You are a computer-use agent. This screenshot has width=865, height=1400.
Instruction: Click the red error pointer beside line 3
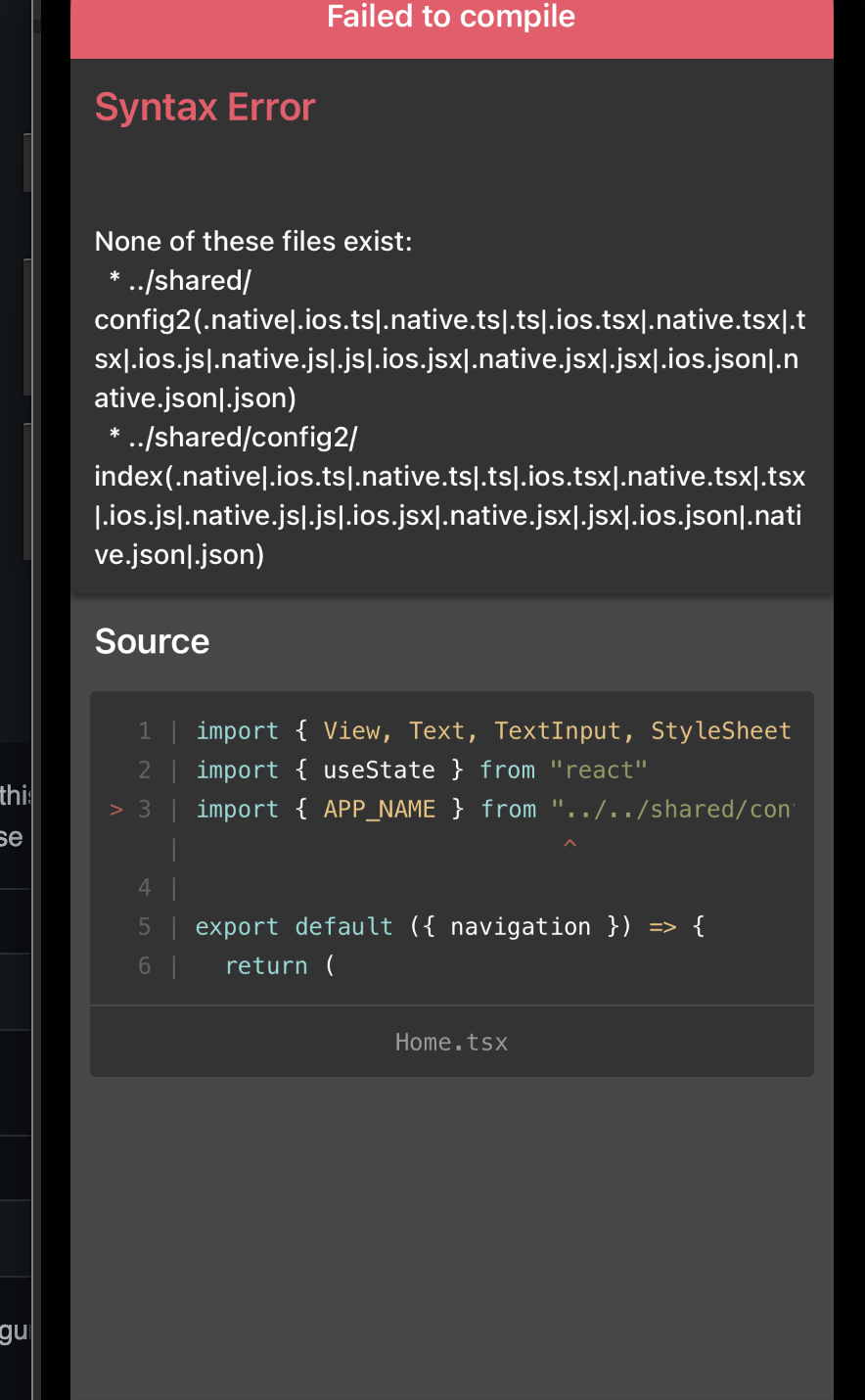[x=114, y=809]
